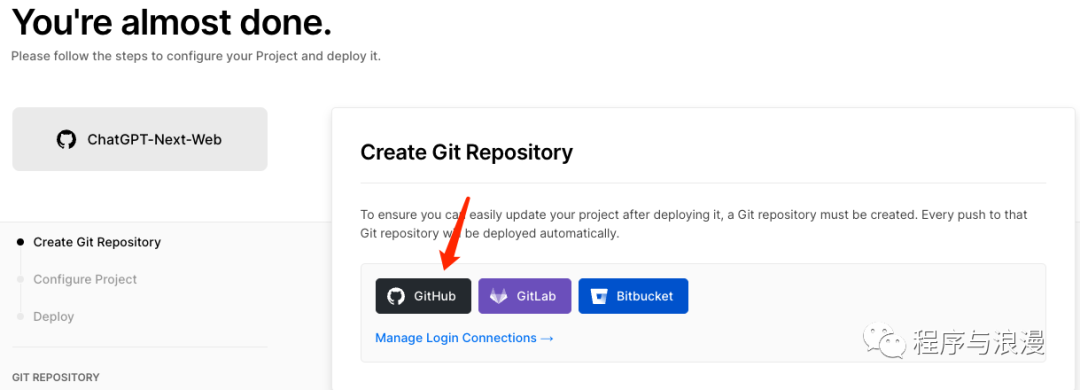Click the GitHub octocat icon beside ChatGPT-Next-Web
Screen dimensions: 1080x390
[66, 140]
